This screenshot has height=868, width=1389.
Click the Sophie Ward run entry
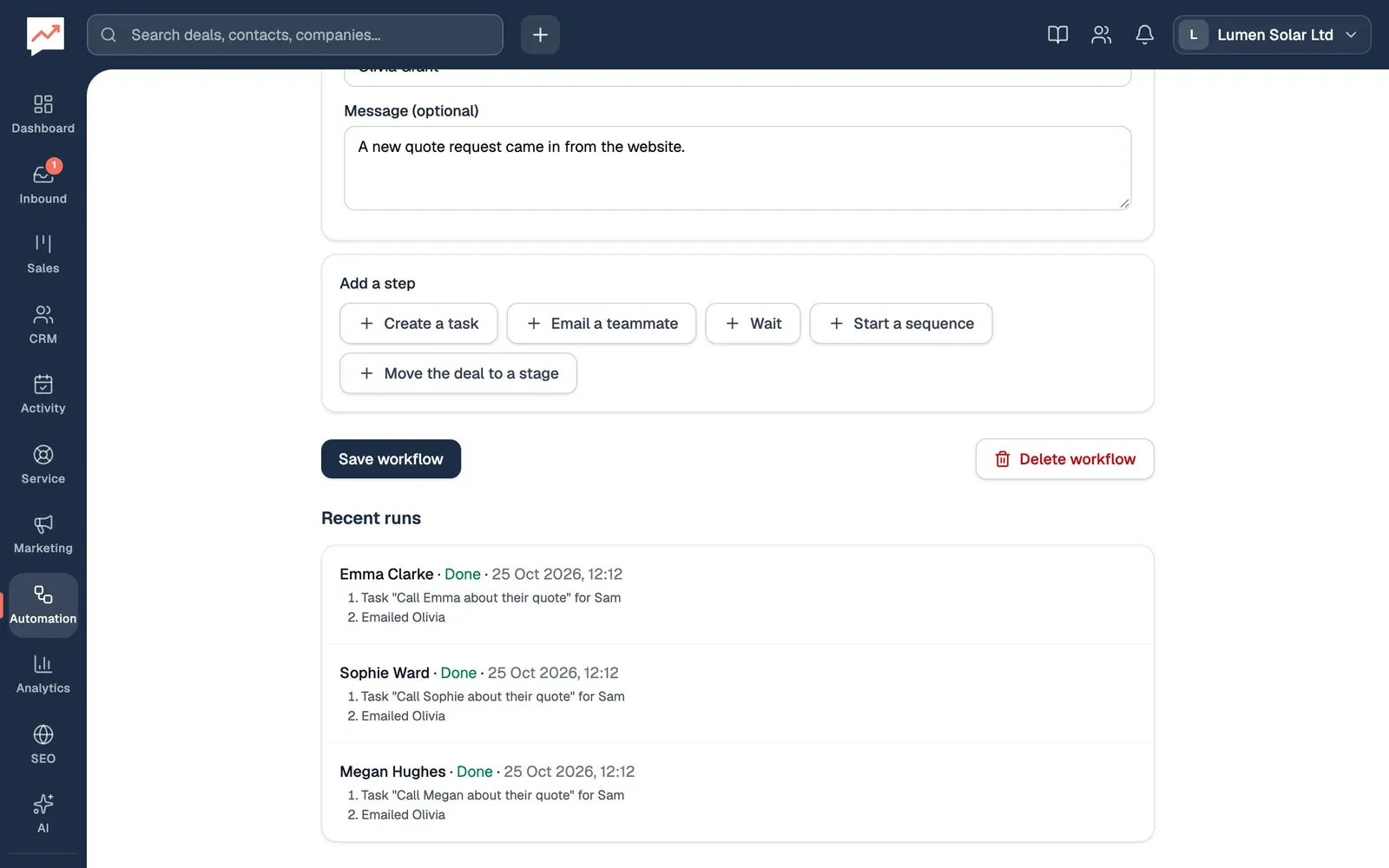(x=737, y=694)
